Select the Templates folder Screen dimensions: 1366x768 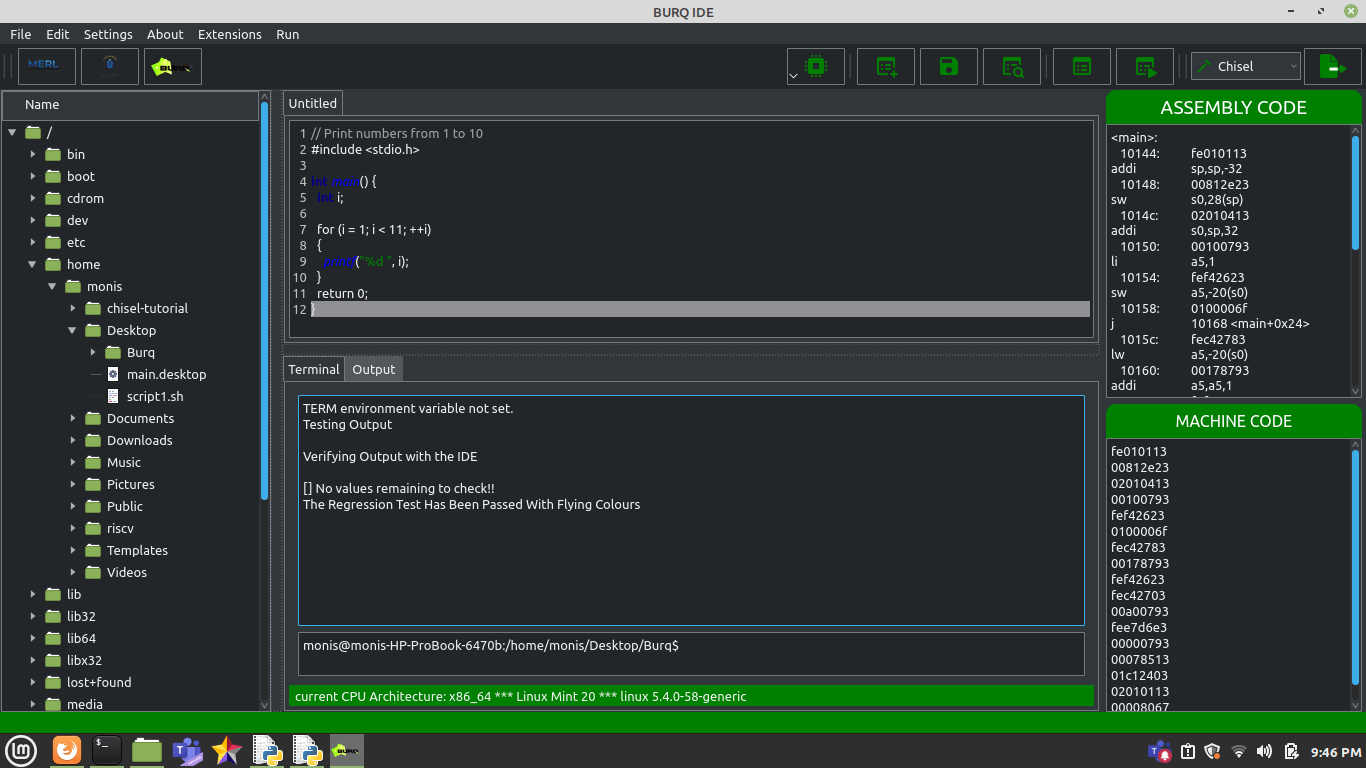coord(137,550)
